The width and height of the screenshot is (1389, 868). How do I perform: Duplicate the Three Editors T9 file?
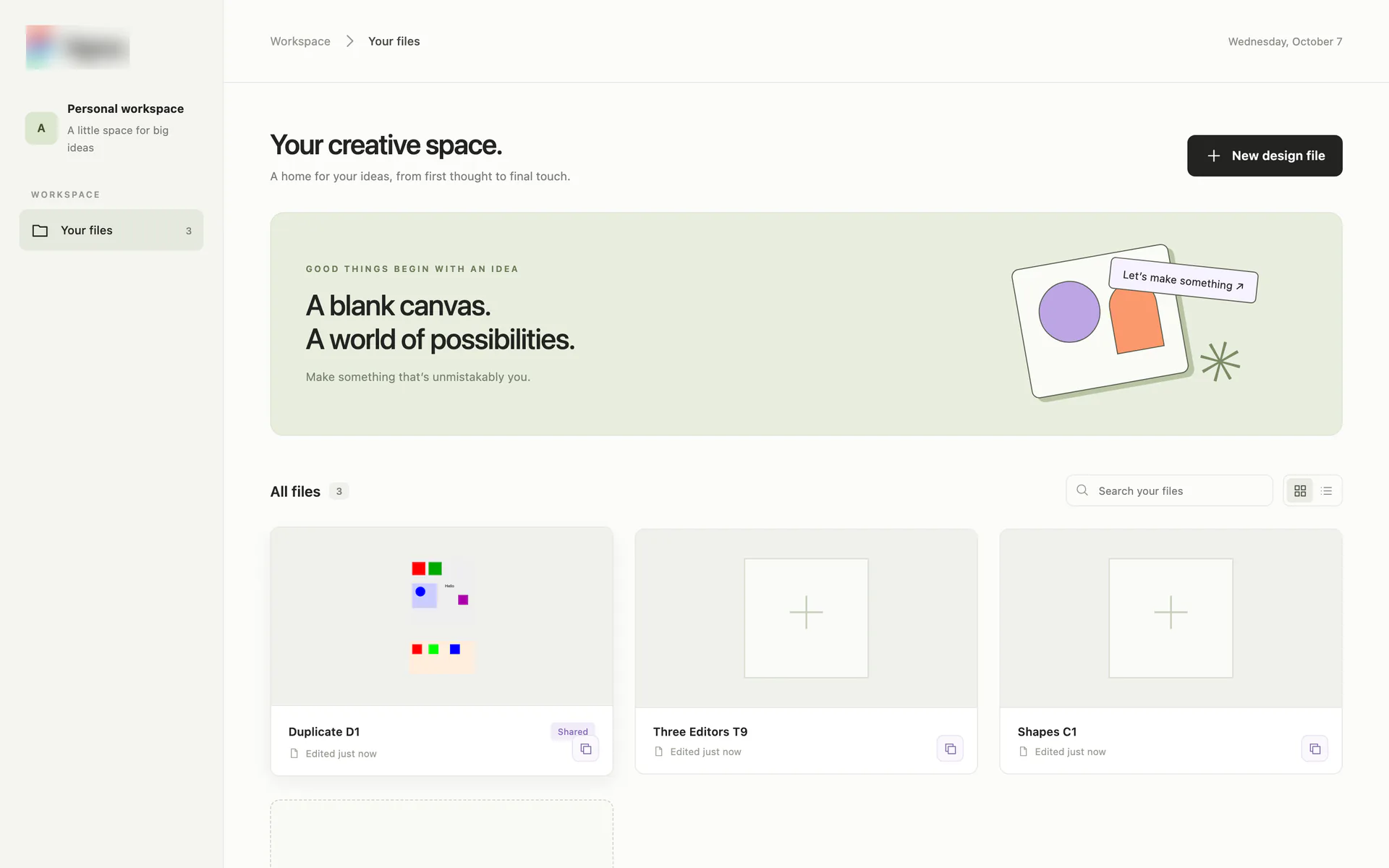click(x=950, y=749)
